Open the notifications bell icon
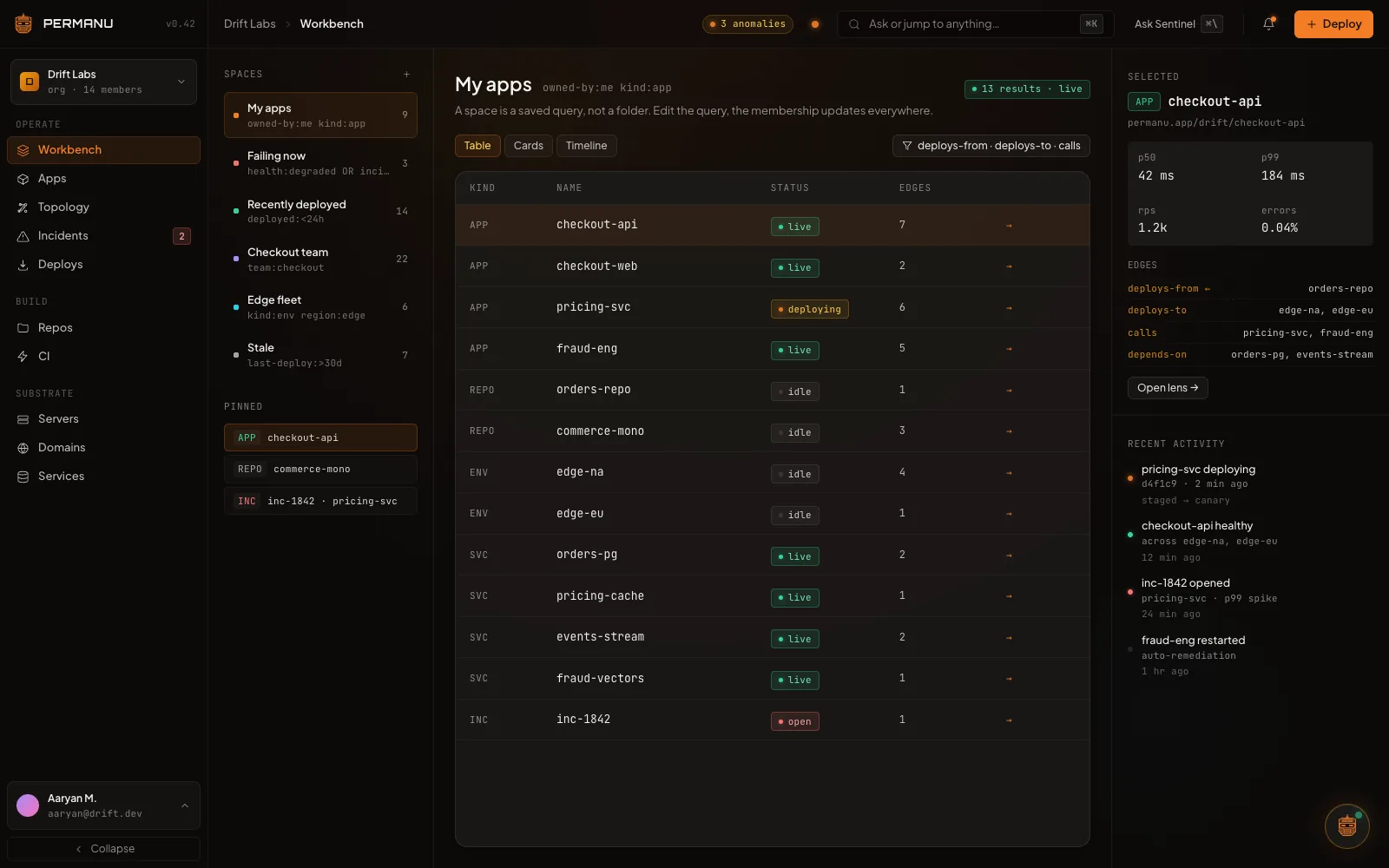 click(1268, 24)
